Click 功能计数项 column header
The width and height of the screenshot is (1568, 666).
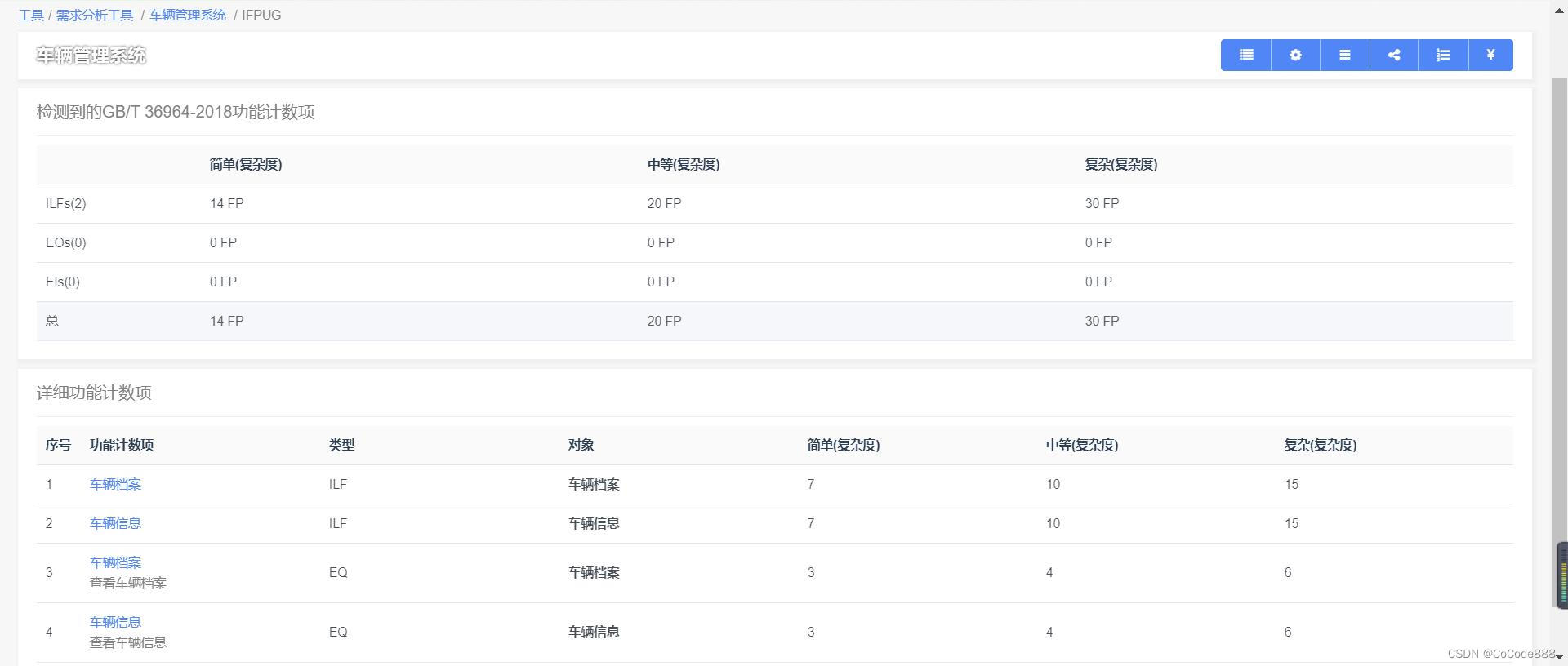tap(122, 445)
